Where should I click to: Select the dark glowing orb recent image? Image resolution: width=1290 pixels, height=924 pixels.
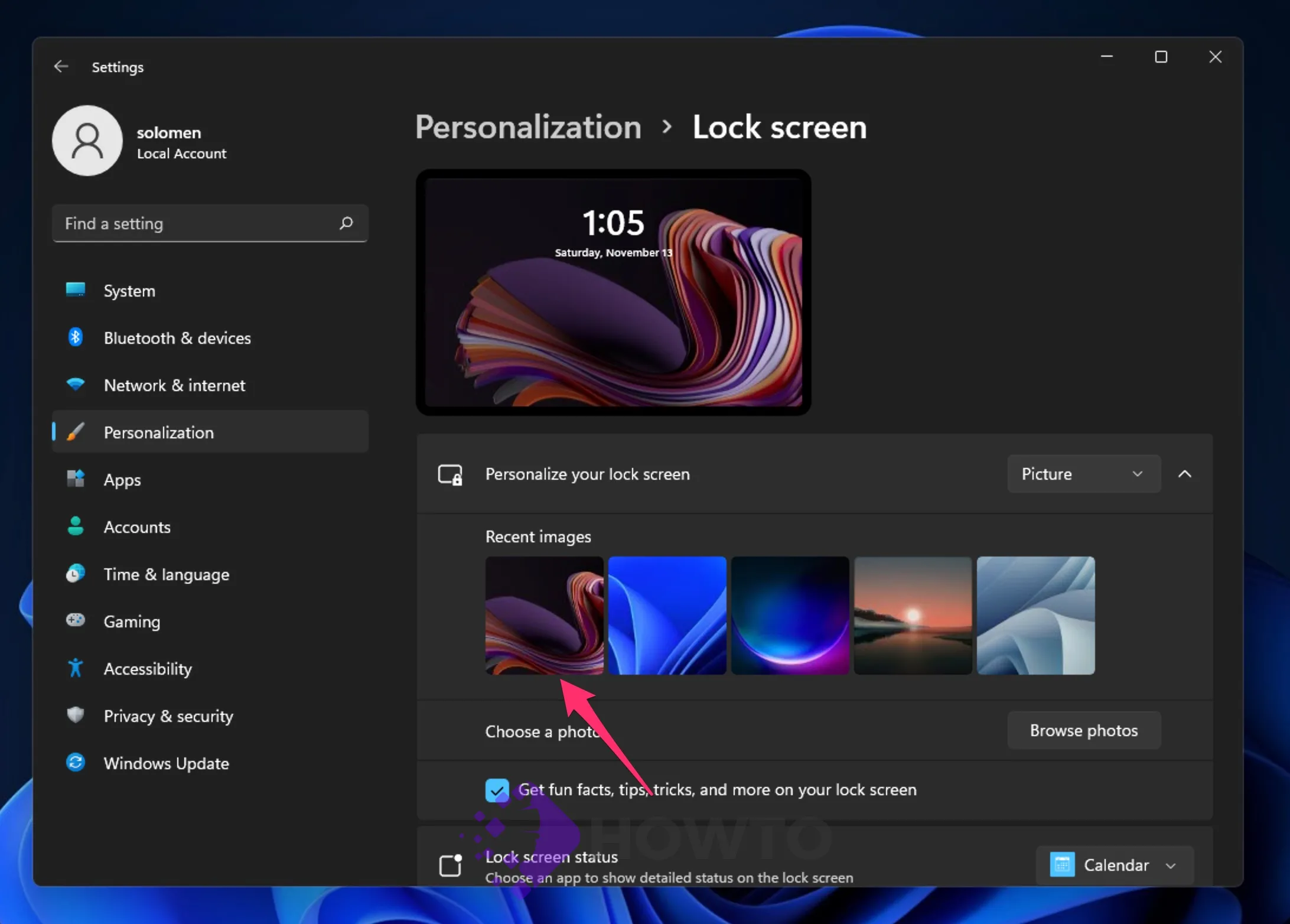pos(790,615)
